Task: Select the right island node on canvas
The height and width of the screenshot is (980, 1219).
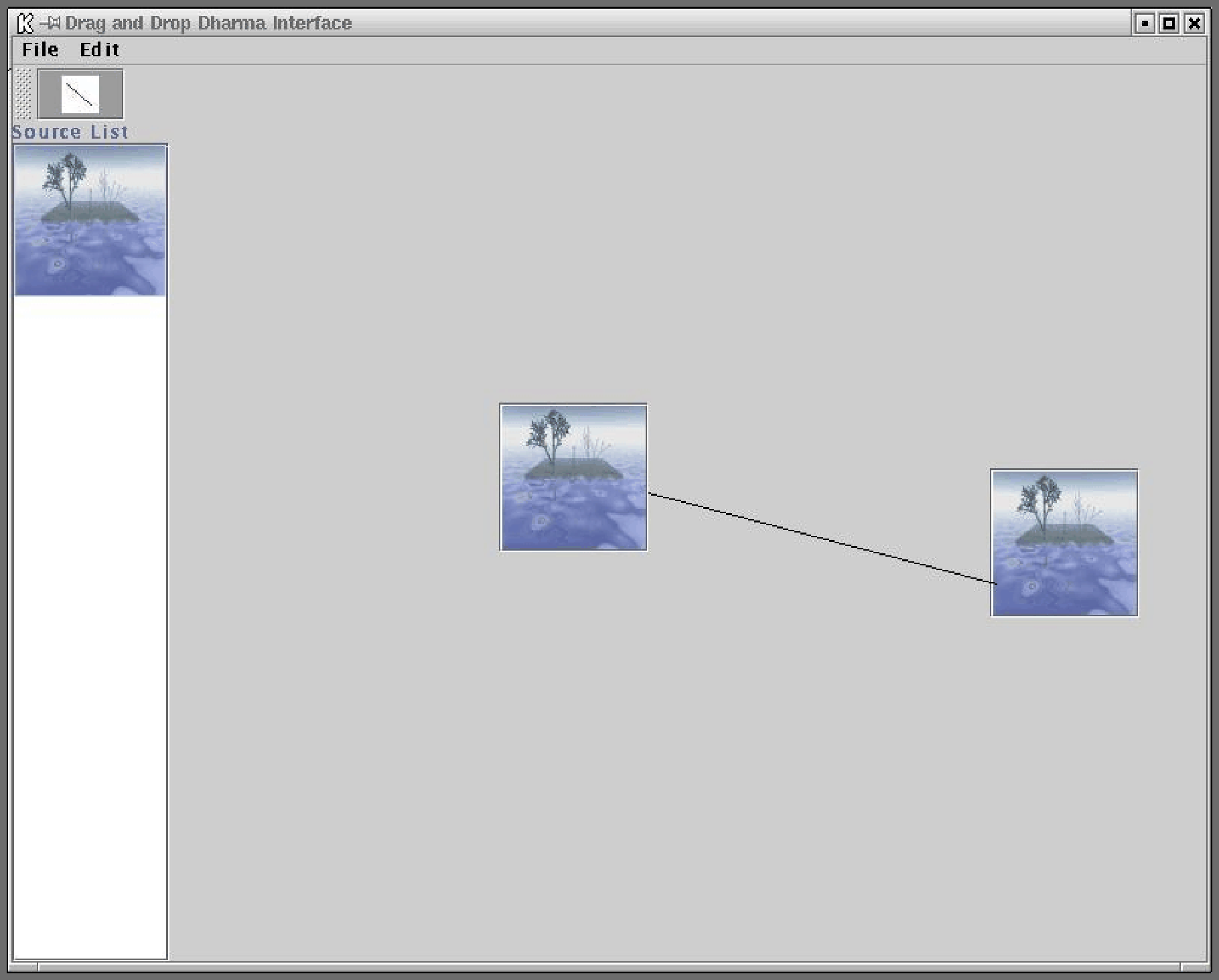Action: (x=1064, y=543)
